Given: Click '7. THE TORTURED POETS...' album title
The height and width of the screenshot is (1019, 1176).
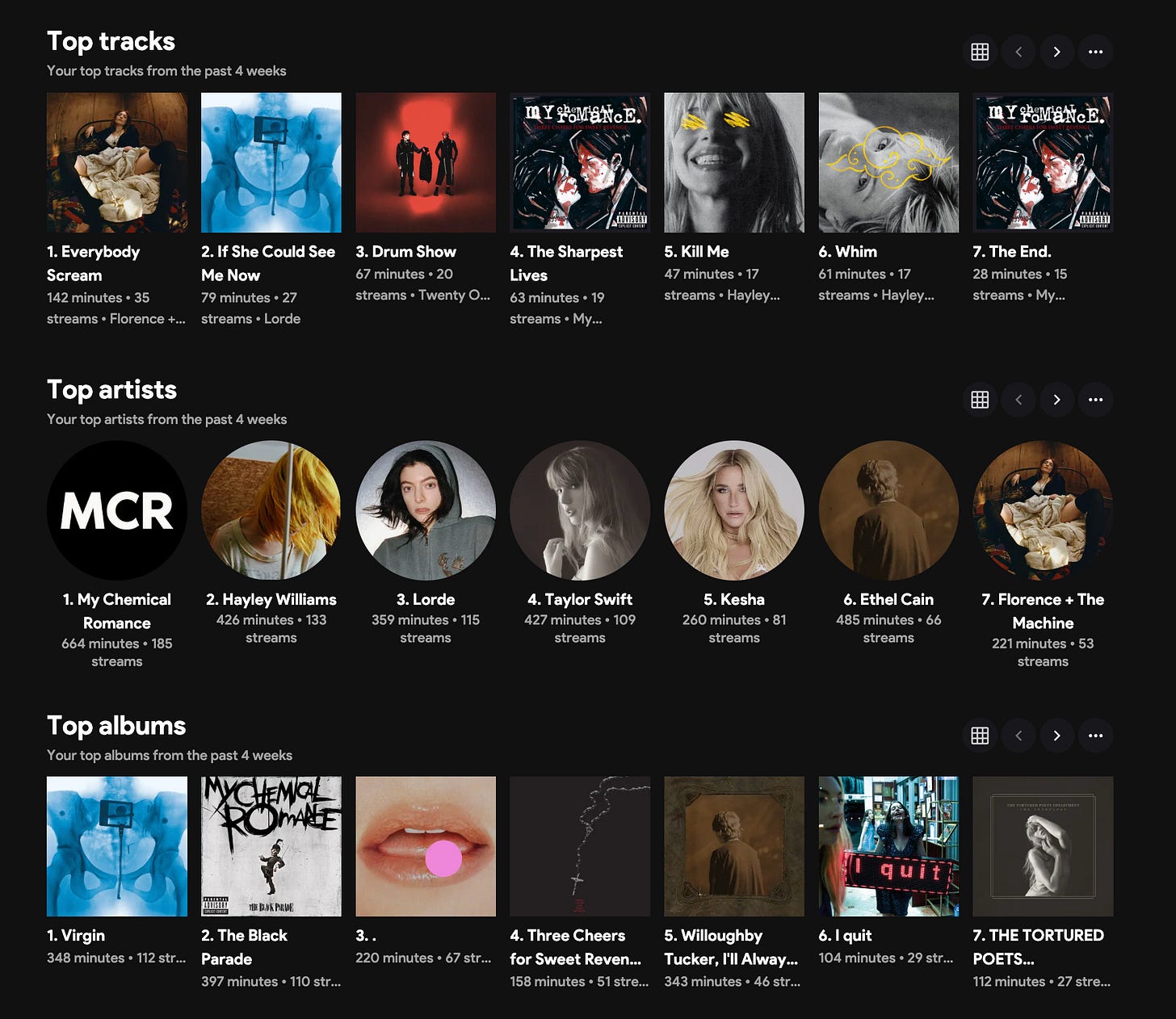Looking at the screenshot, I should point(1038,947).
